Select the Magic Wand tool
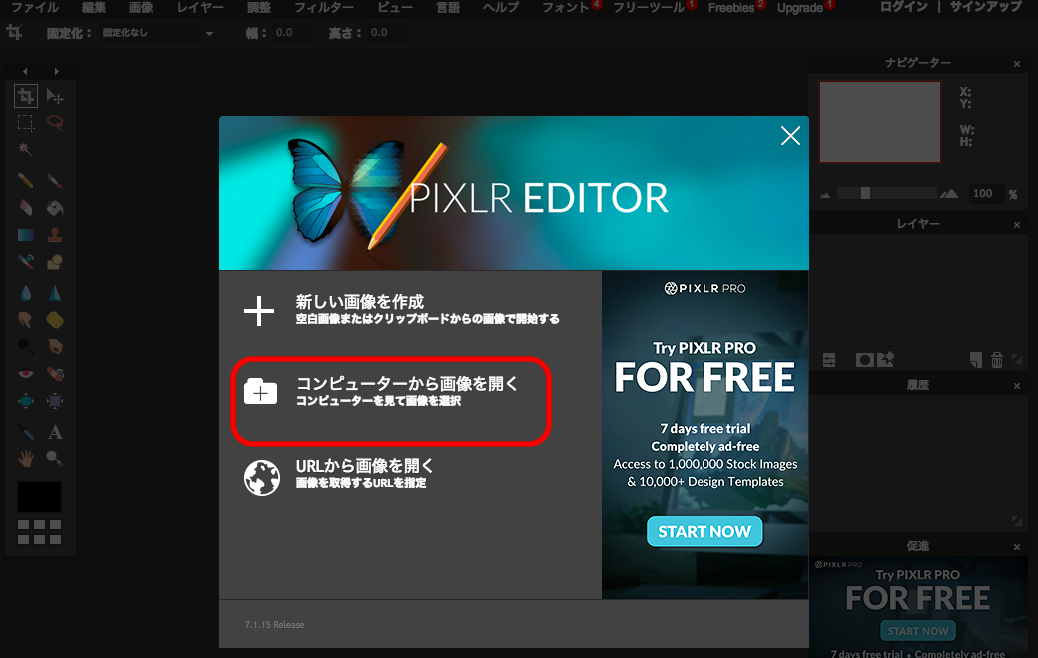1038x658 pixels. pos(26,150)
